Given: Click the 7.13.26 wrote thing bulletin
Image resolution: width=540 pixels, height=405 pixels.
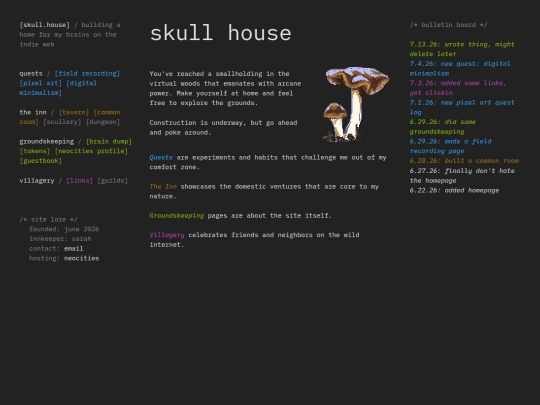Looking at the screenshot, I should tap(462, 49).
